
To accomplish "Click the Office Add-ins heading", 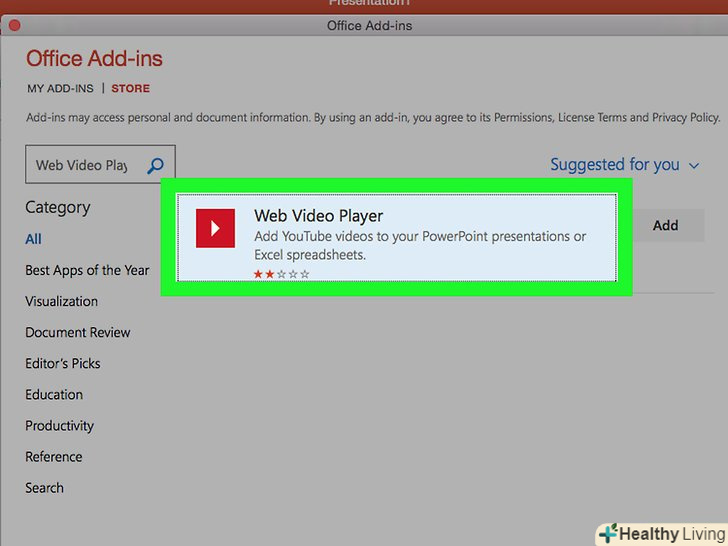I will coord(94,59).
